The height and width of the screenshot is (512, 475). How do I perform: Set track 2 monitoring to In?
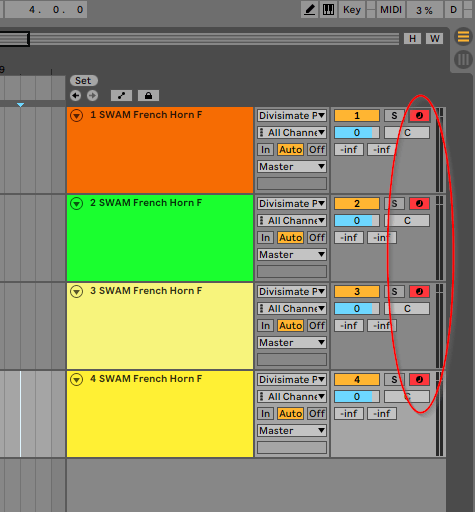coord(266,238)
